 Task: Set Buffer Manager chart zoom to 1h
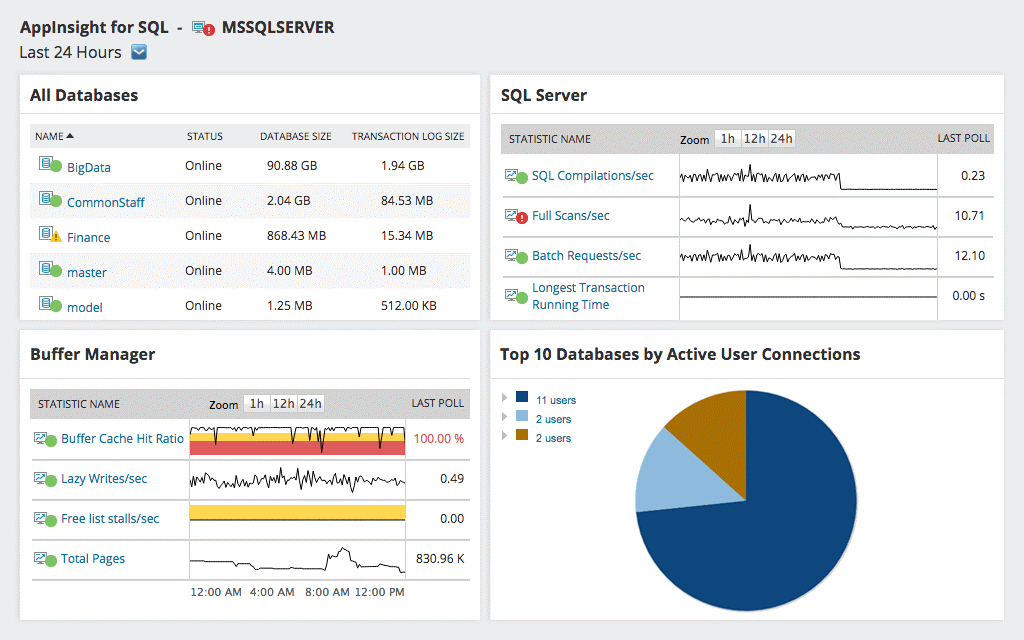[x=257, y=404]
